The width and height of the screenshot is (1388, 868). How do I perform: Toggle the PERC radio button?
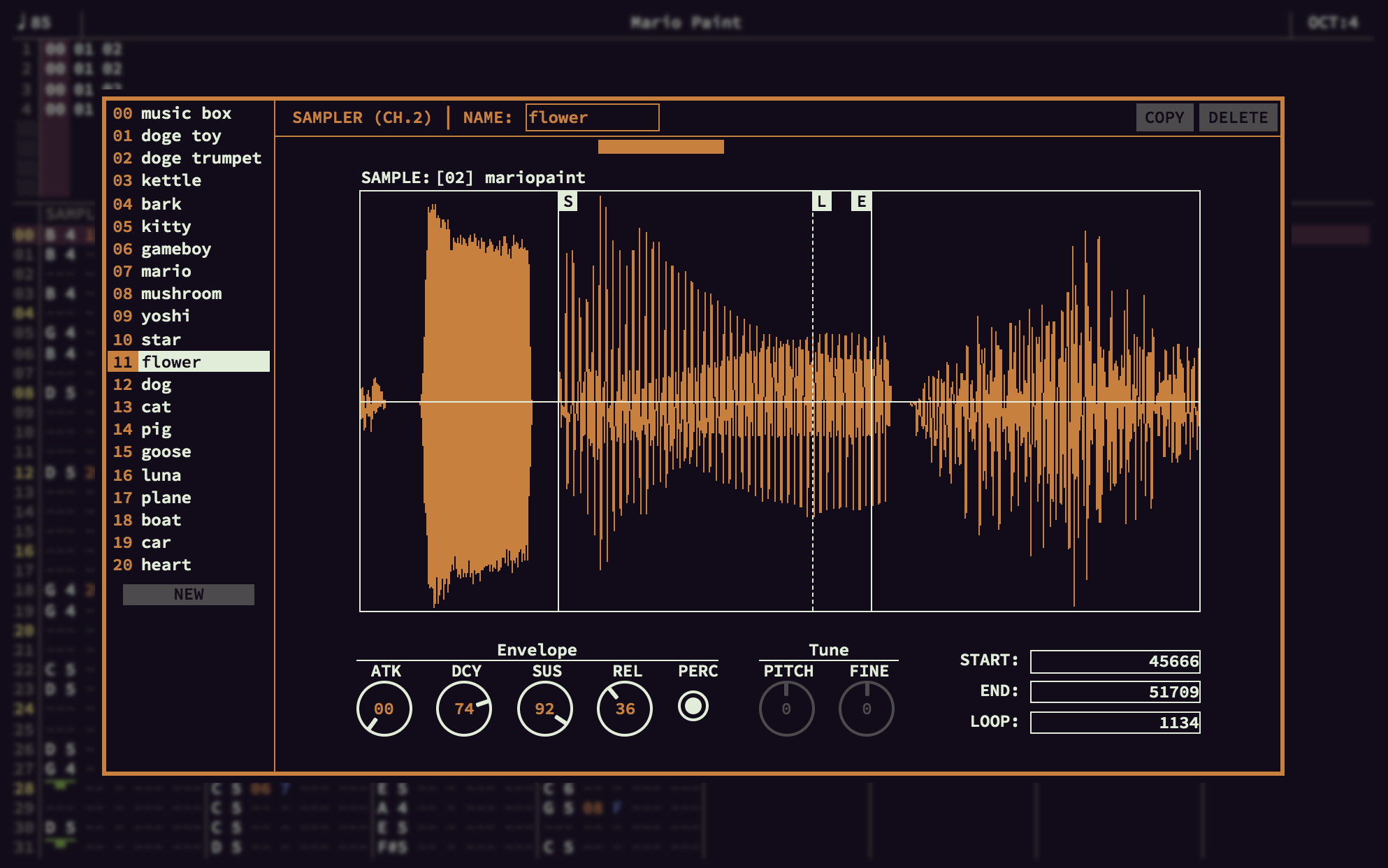click(693, 706)
